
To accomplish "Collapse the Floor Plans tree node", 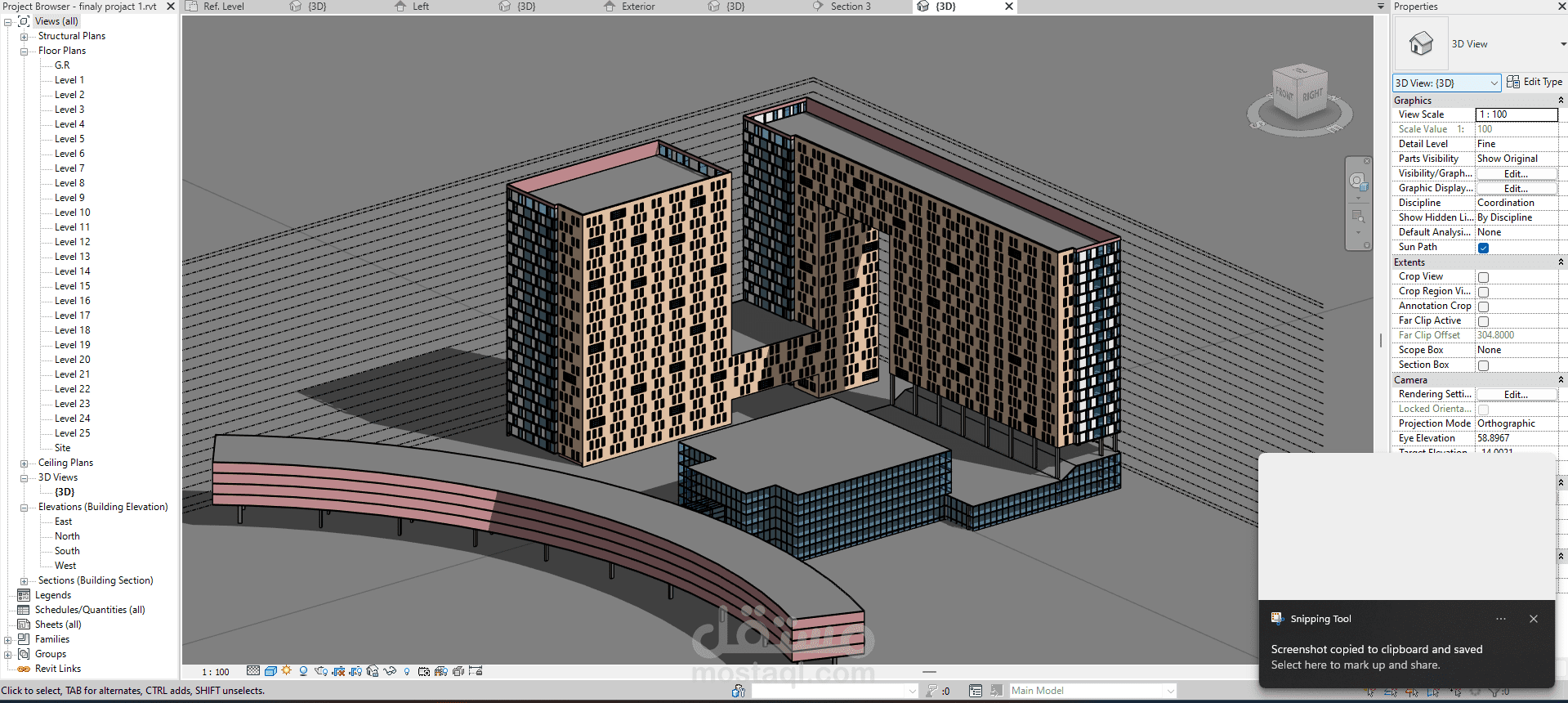I will [x=25, y=51].
